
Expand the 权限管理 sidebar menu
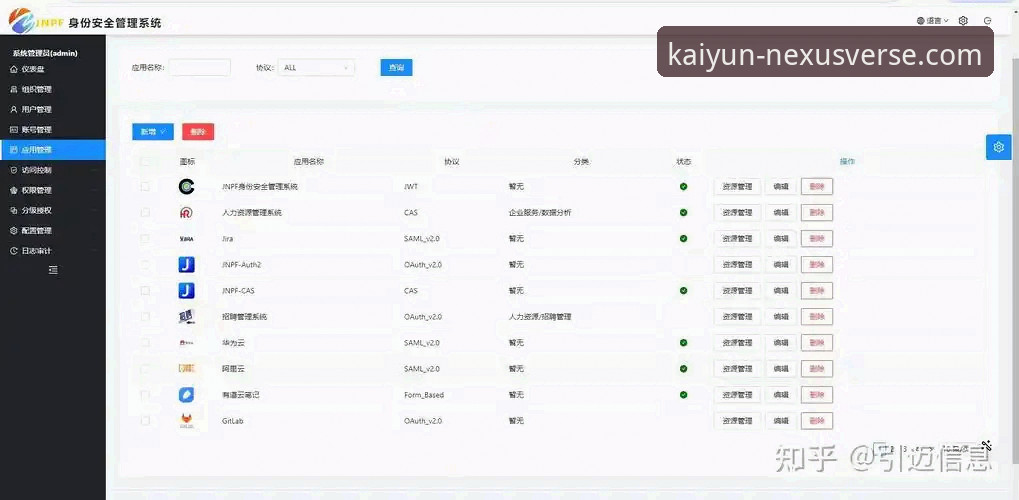[x=53, y=191]
